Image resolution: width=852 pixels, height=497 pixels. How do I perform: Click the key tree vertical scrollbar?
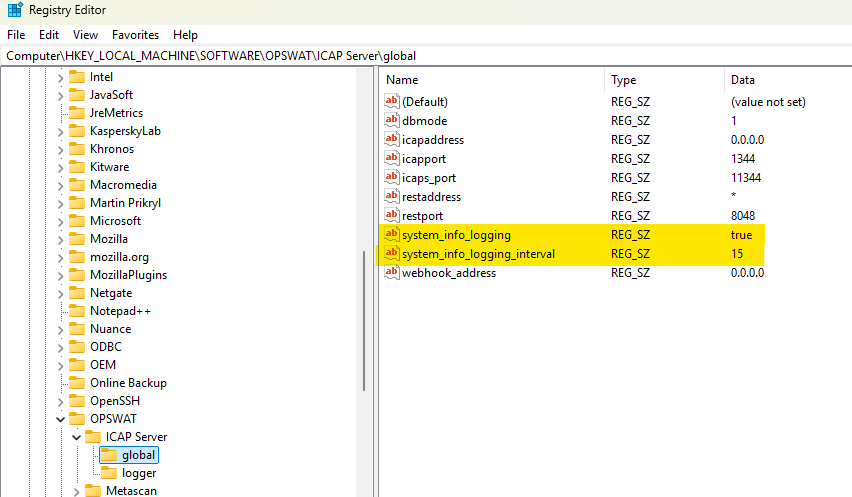(x=364, y=320)
